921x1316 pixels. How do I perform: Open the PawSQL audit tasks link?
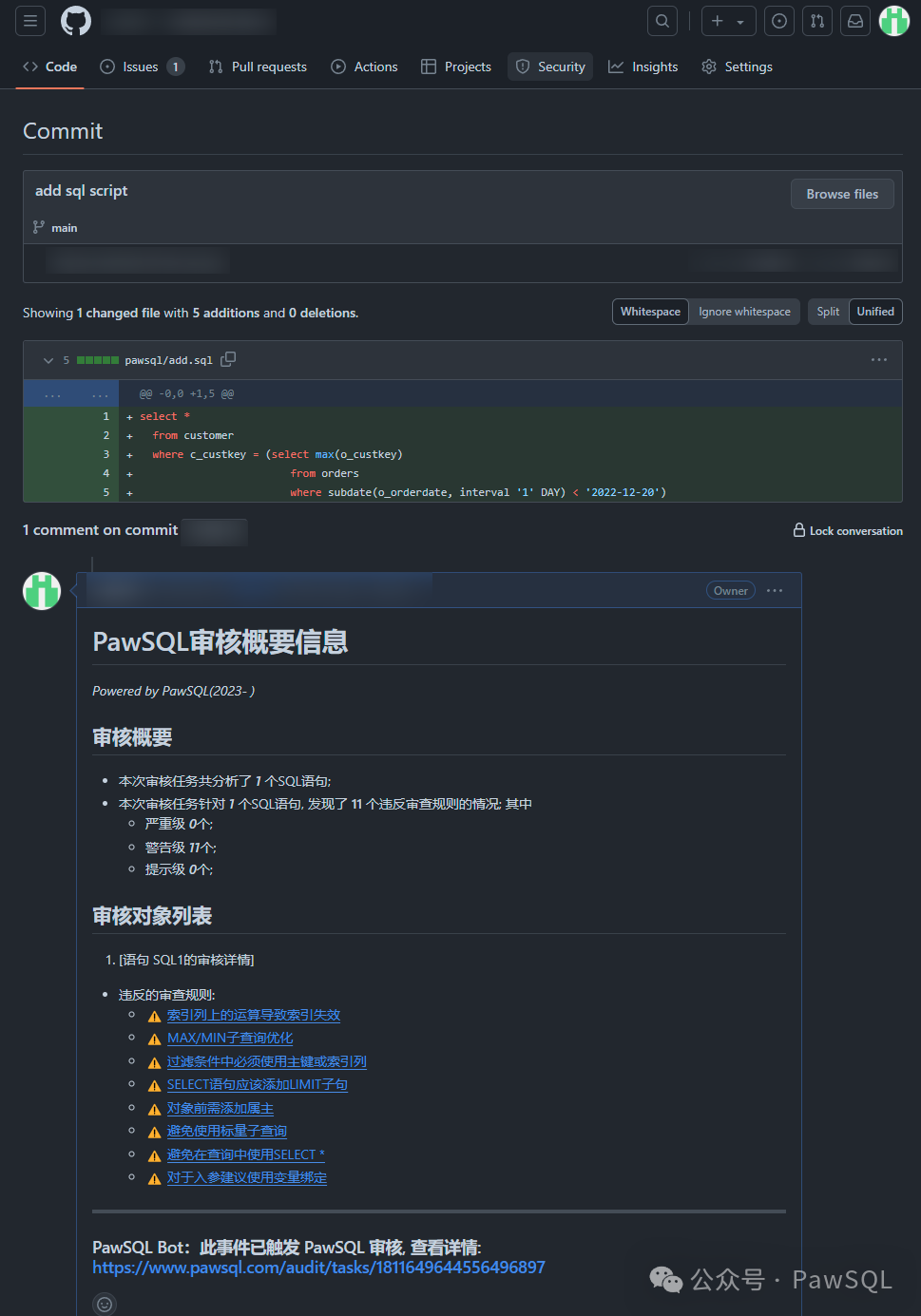pos(317,1268)
